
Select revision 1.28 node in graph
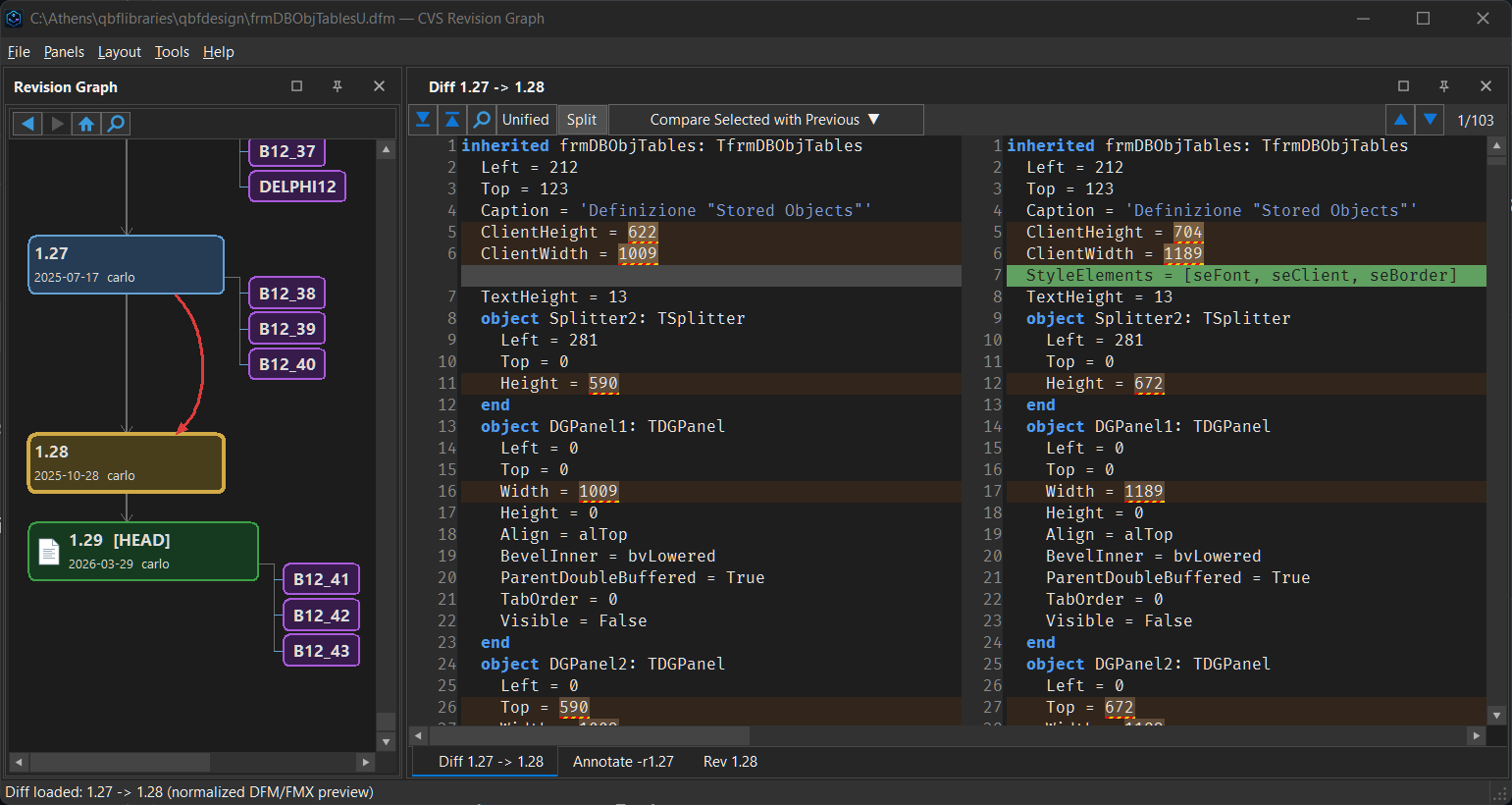click(127, 462)
